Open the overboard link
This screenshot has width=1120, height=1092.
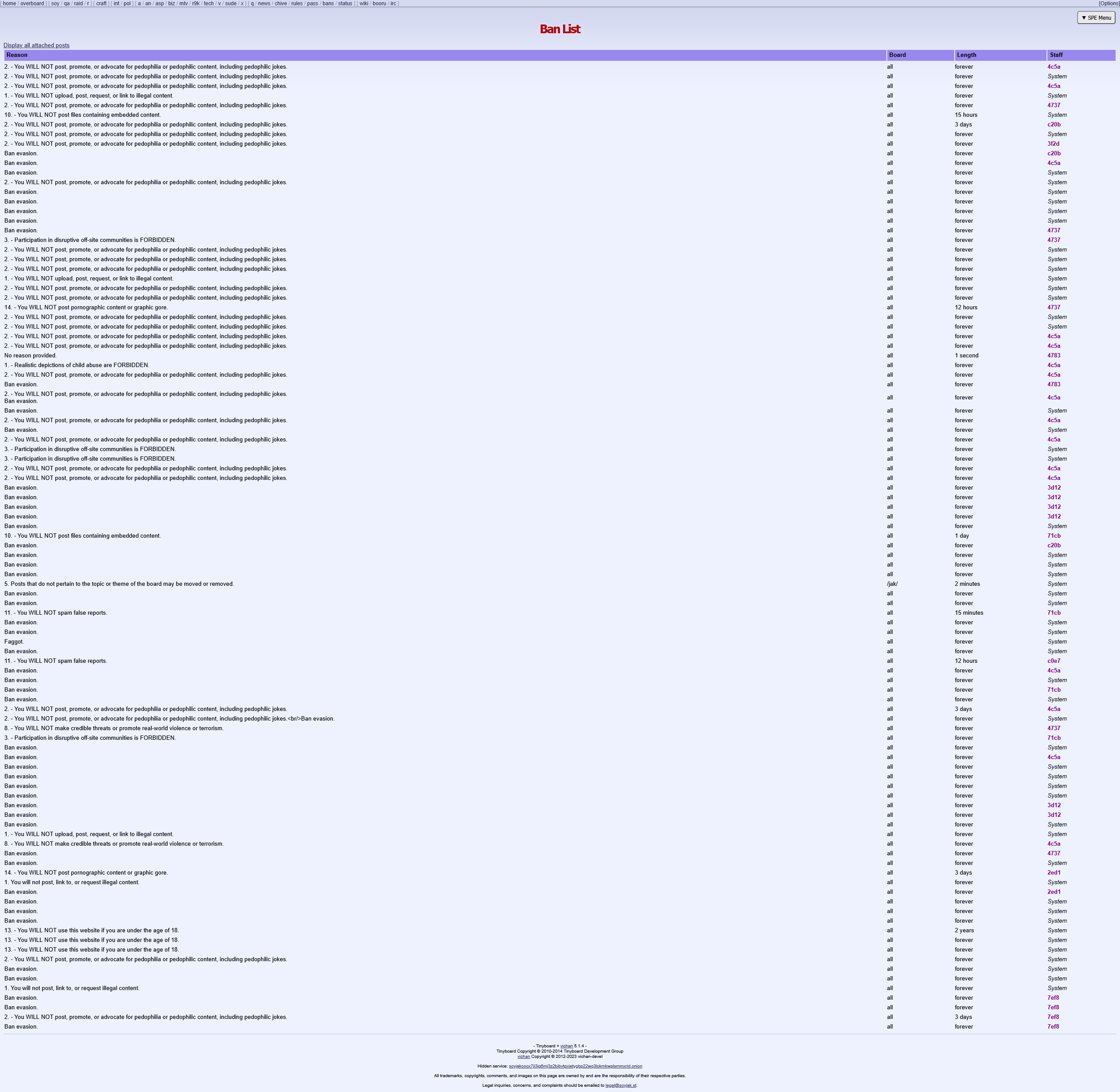(32, 3)
